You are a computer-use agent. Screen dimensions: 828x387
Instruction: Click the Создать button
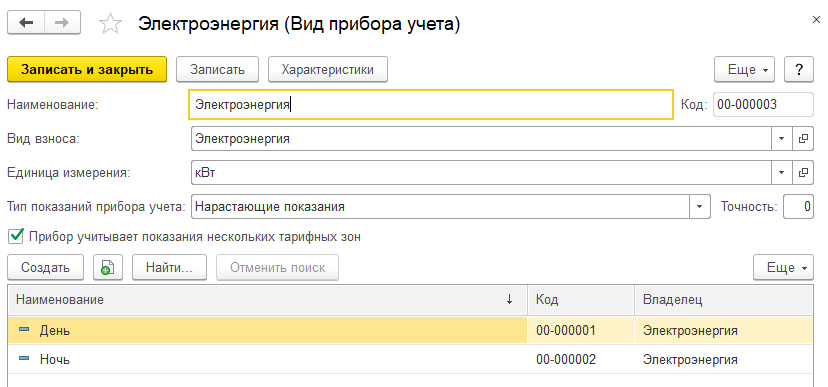coord(45,268)
